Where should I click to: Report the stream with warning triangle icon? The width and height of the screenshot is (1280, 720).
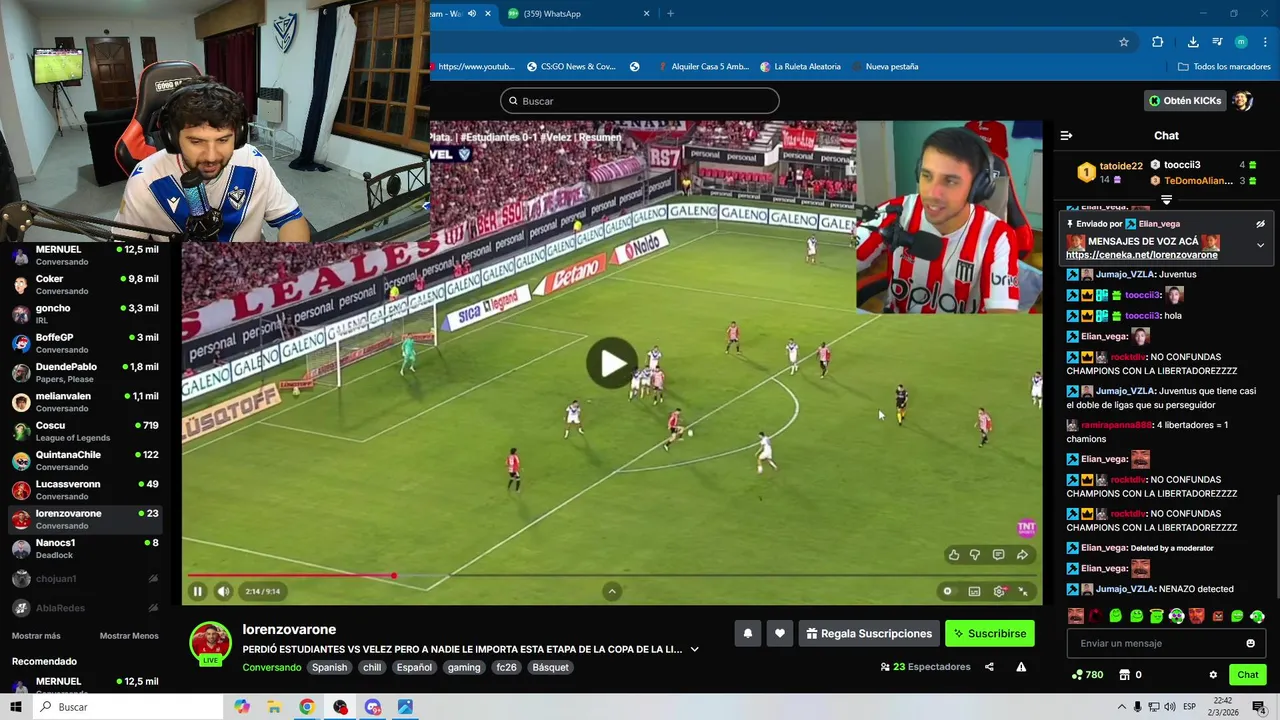tap(1021, 667)
